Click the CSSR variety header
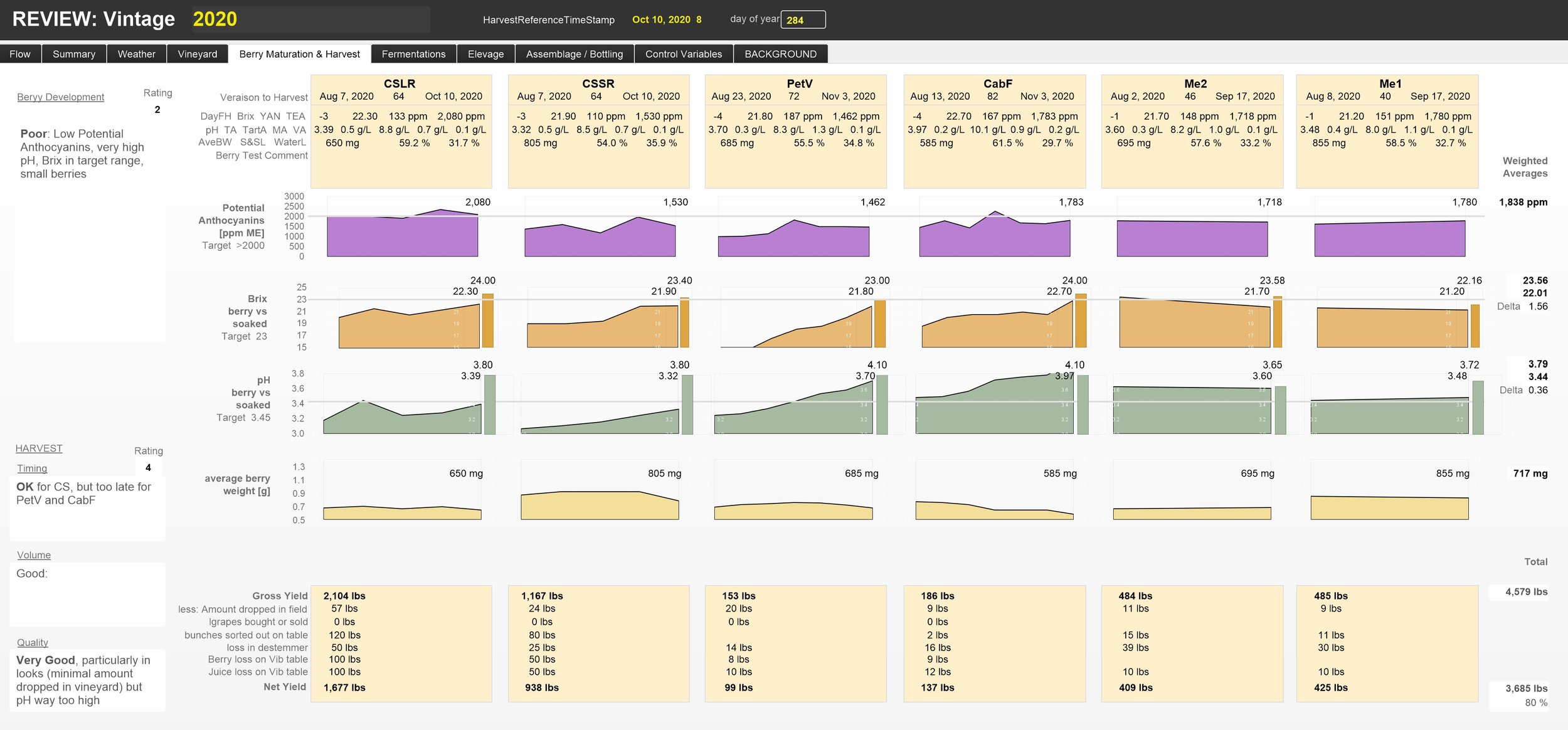This screenshot has height=730, width=1568. click(x=598, y=83)
